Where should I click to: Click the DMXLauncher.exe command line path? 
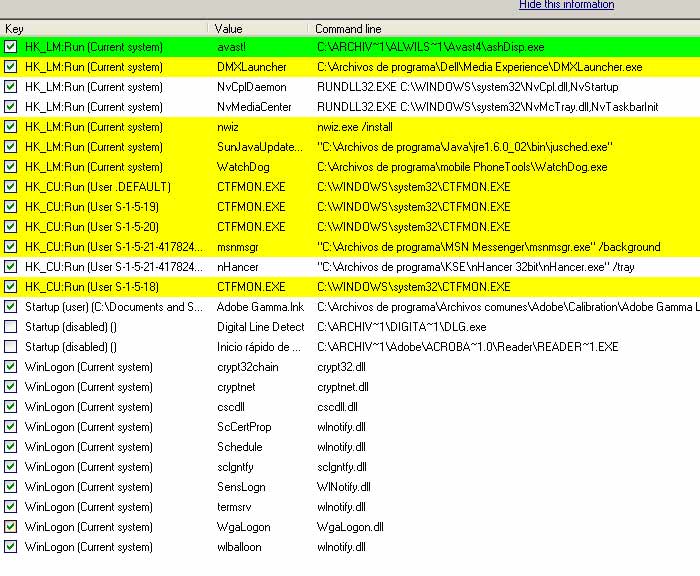[479, 67]
